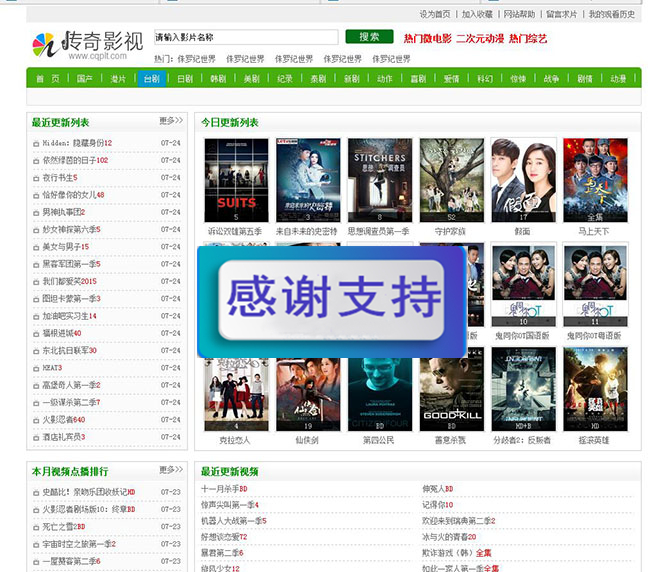Select the 日剧 navigation tab
This screenshot has height=572, width=650.
(185, 78)
